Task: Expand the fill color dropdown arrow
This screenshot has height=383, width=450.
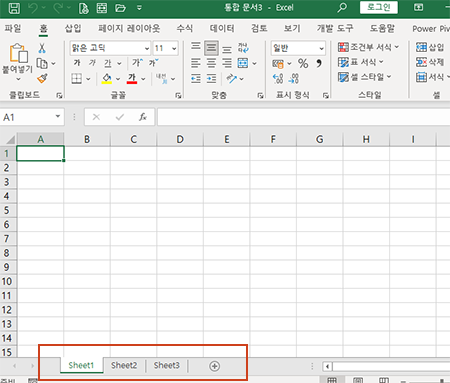Action: [x=118, y=79]
